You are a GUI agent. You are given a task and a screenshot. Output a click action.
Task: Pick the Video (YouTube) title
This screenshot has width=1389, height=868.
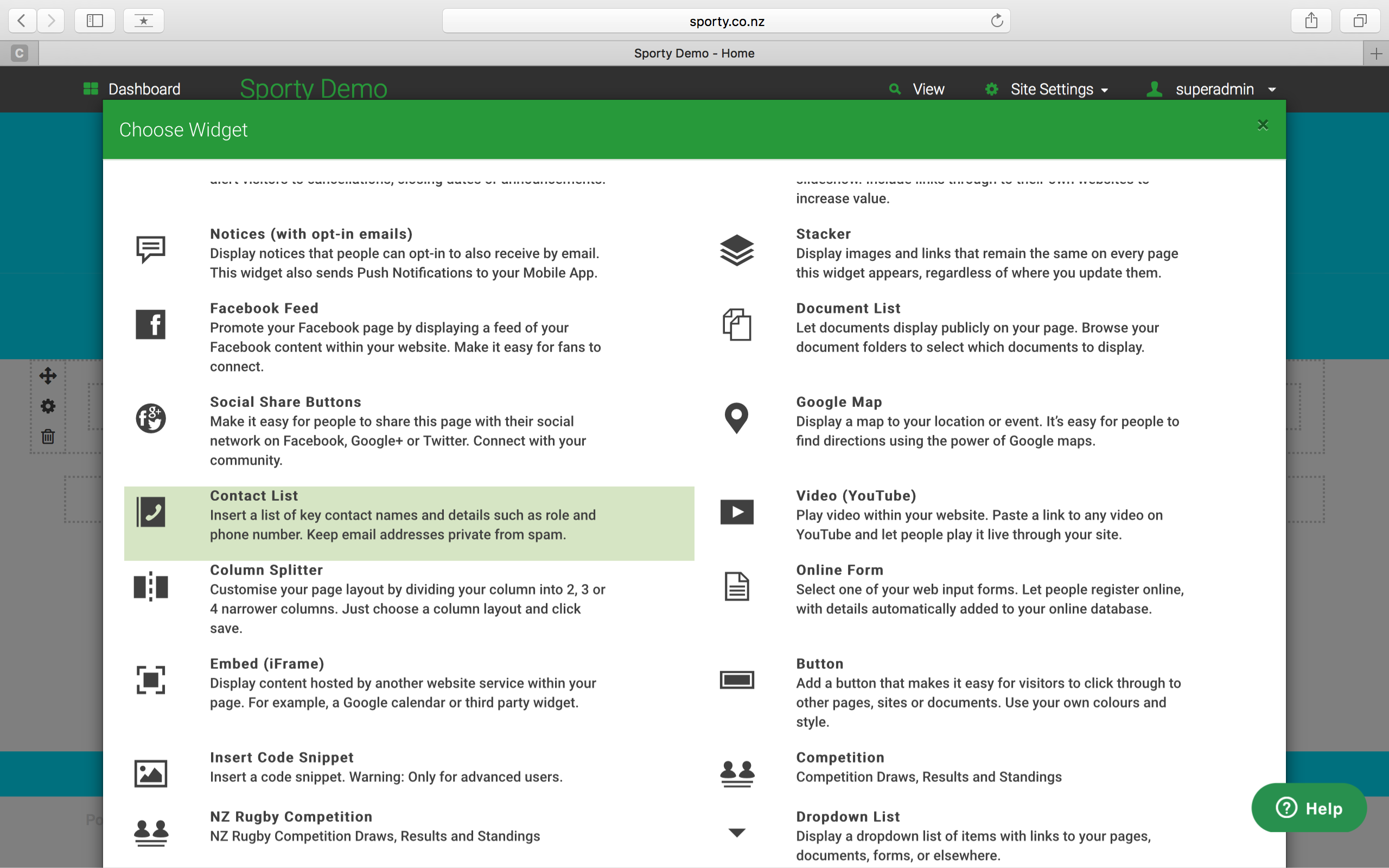tap(856, 495)
